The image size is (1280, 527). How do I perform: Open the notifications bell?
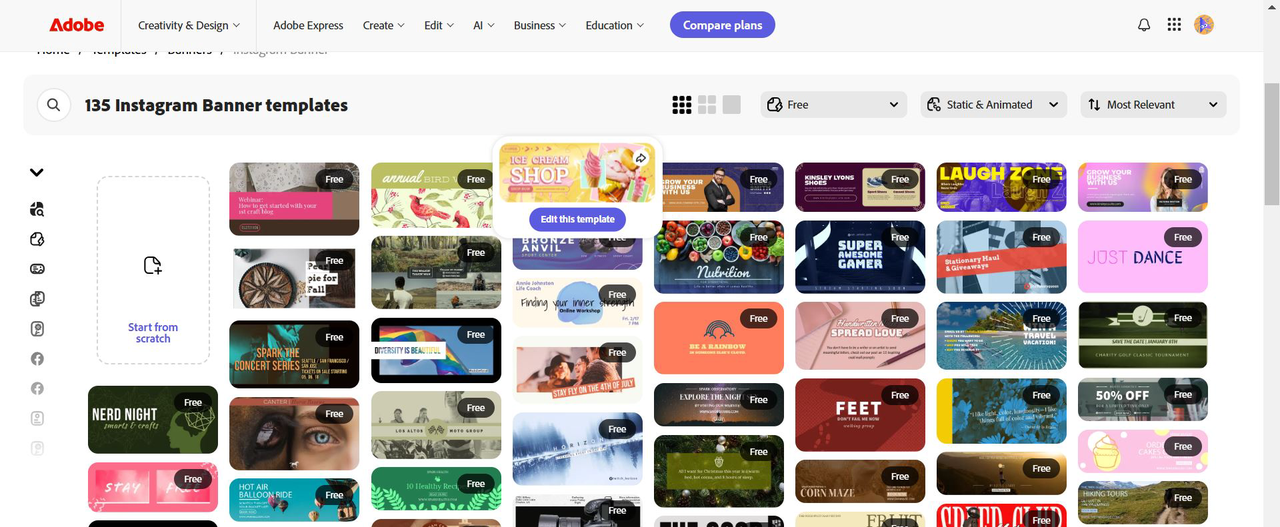[1144, 25]
